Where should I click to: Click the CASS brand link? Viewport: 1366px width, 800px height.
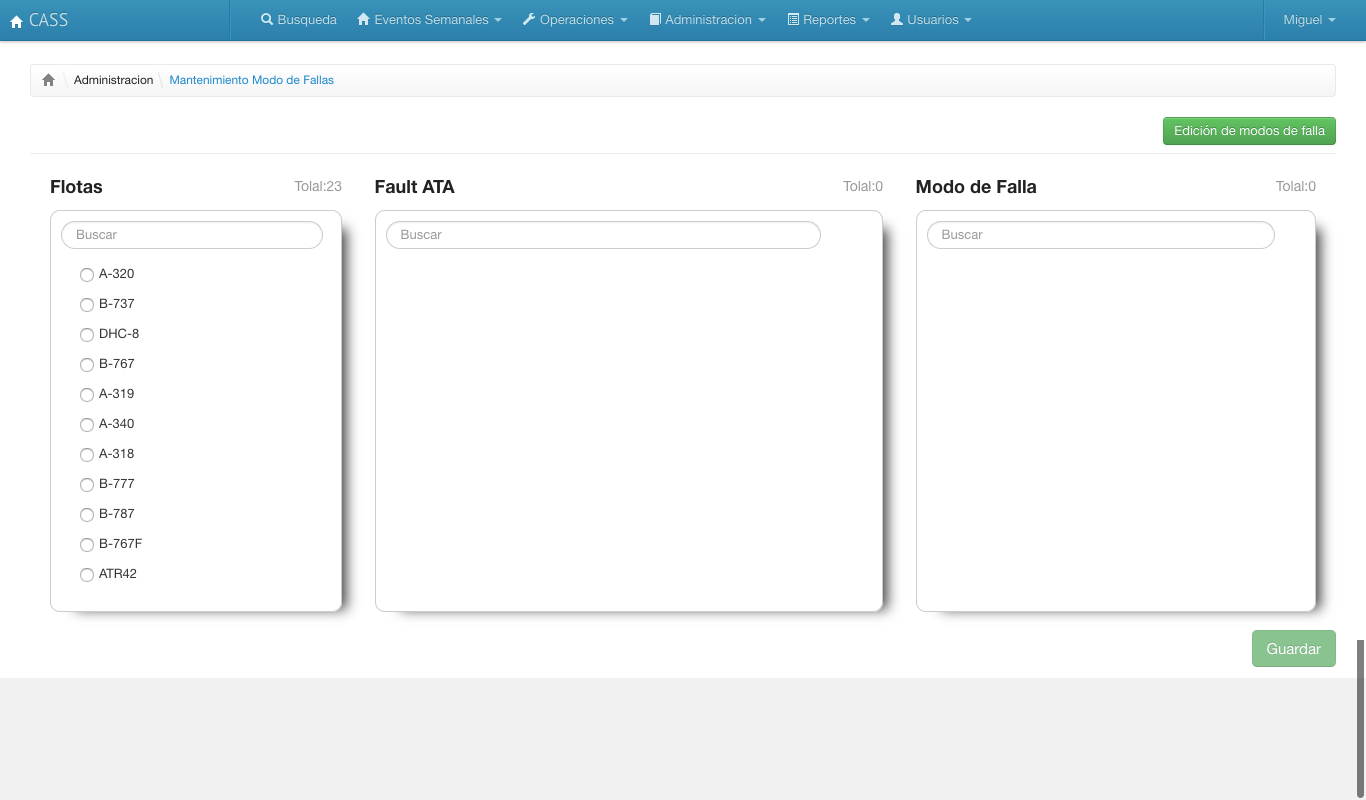39,20
